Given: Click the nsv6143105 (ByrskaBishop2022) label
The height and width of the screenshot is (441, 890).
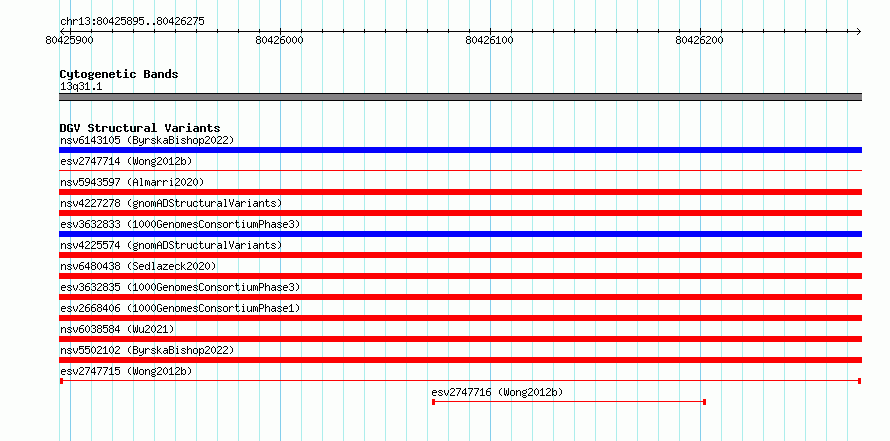Looking at the screenshot, I should (147, 140).
